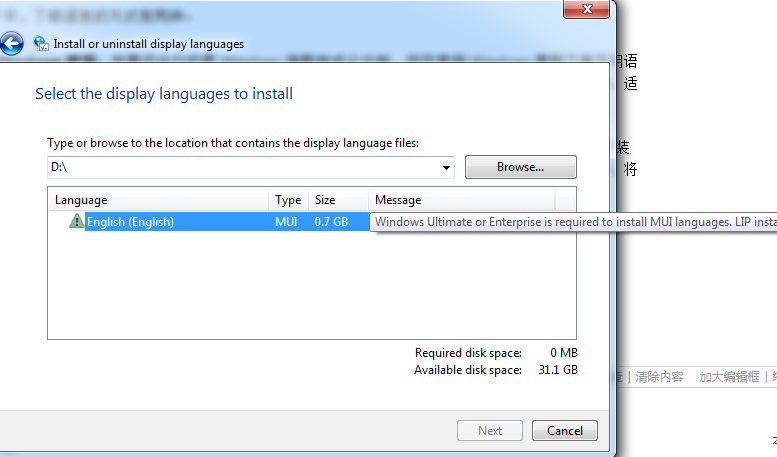Sort by the Size column header
777x457 pixels.
point(338,200)
